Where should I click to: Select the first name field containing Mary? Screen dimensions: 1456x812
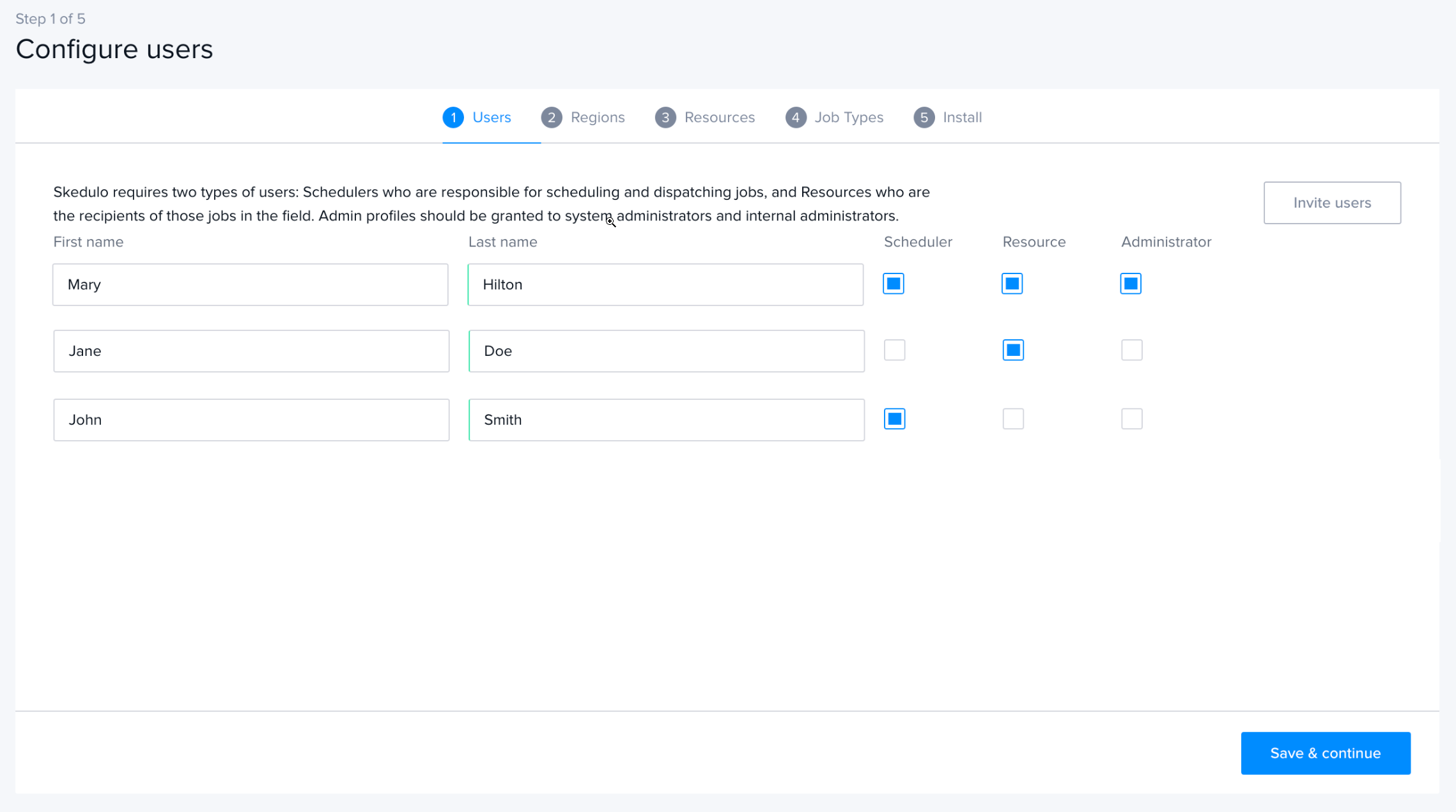tap(250, 284)
